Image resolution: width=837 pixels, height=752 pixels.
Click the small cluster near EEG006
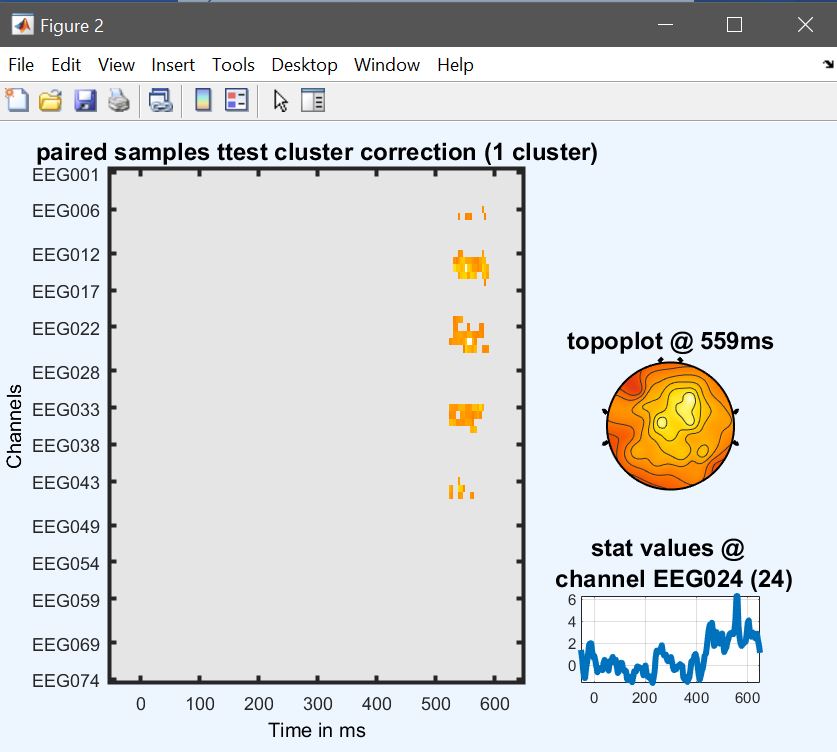pyautogui.click(x=472, y=213)
